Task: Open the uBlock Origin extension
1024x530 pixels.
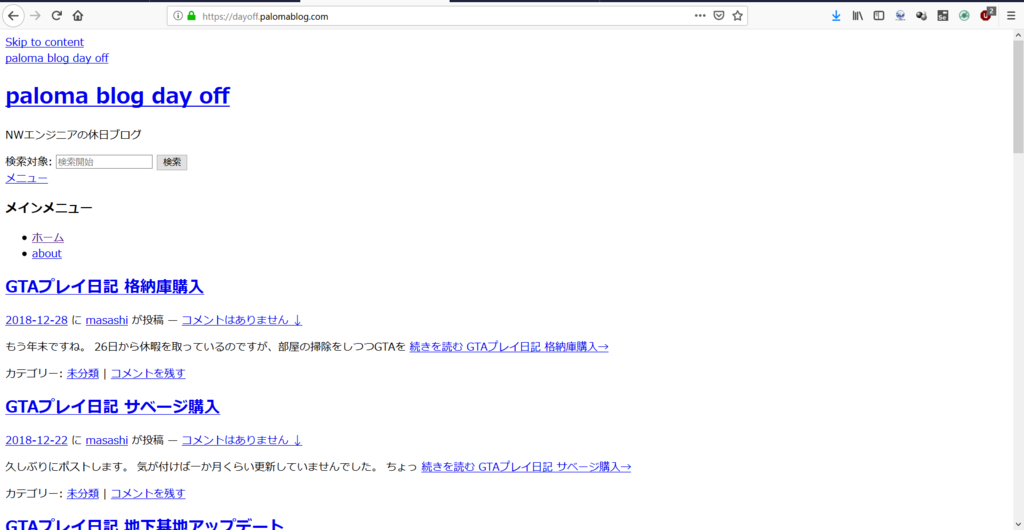Action: point(986,15)
